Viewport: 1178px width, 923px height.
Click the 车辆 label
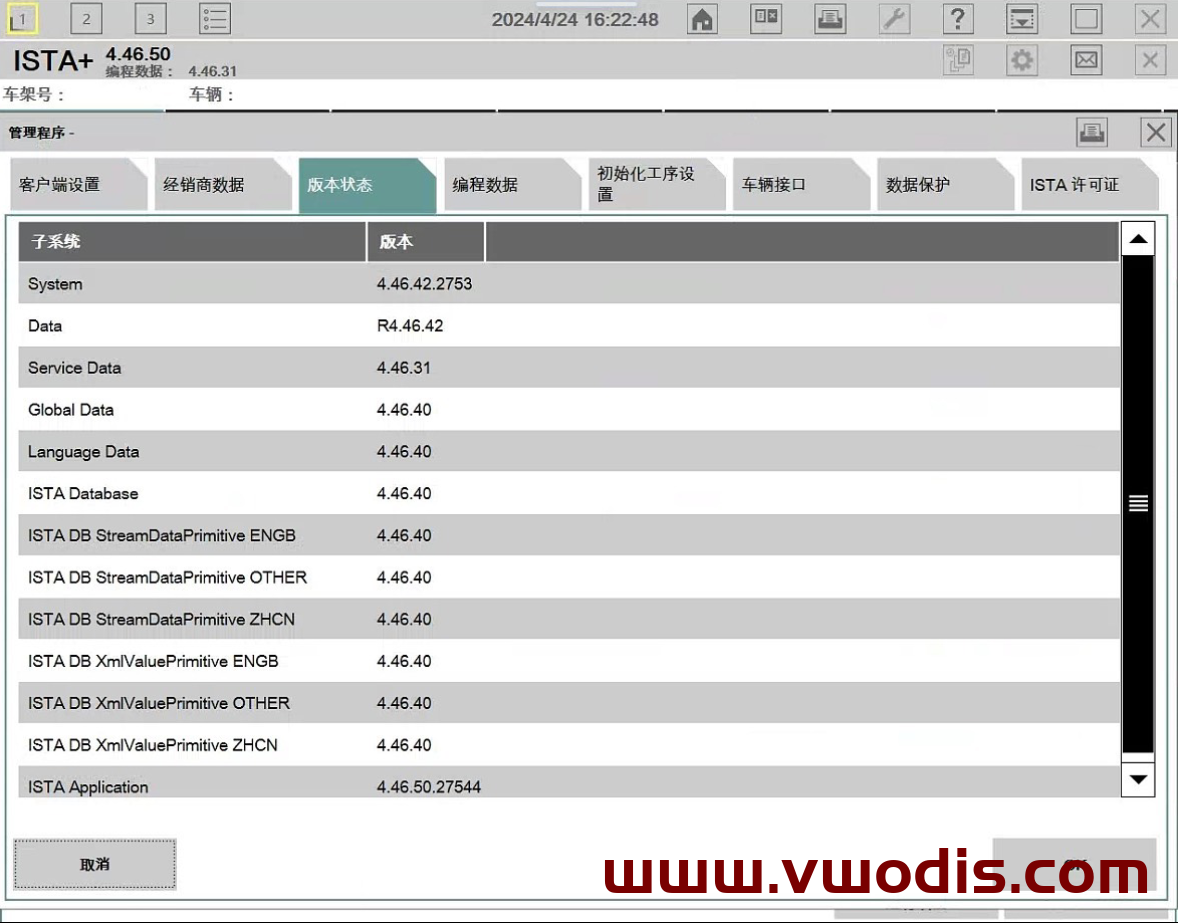click(212, 95)
